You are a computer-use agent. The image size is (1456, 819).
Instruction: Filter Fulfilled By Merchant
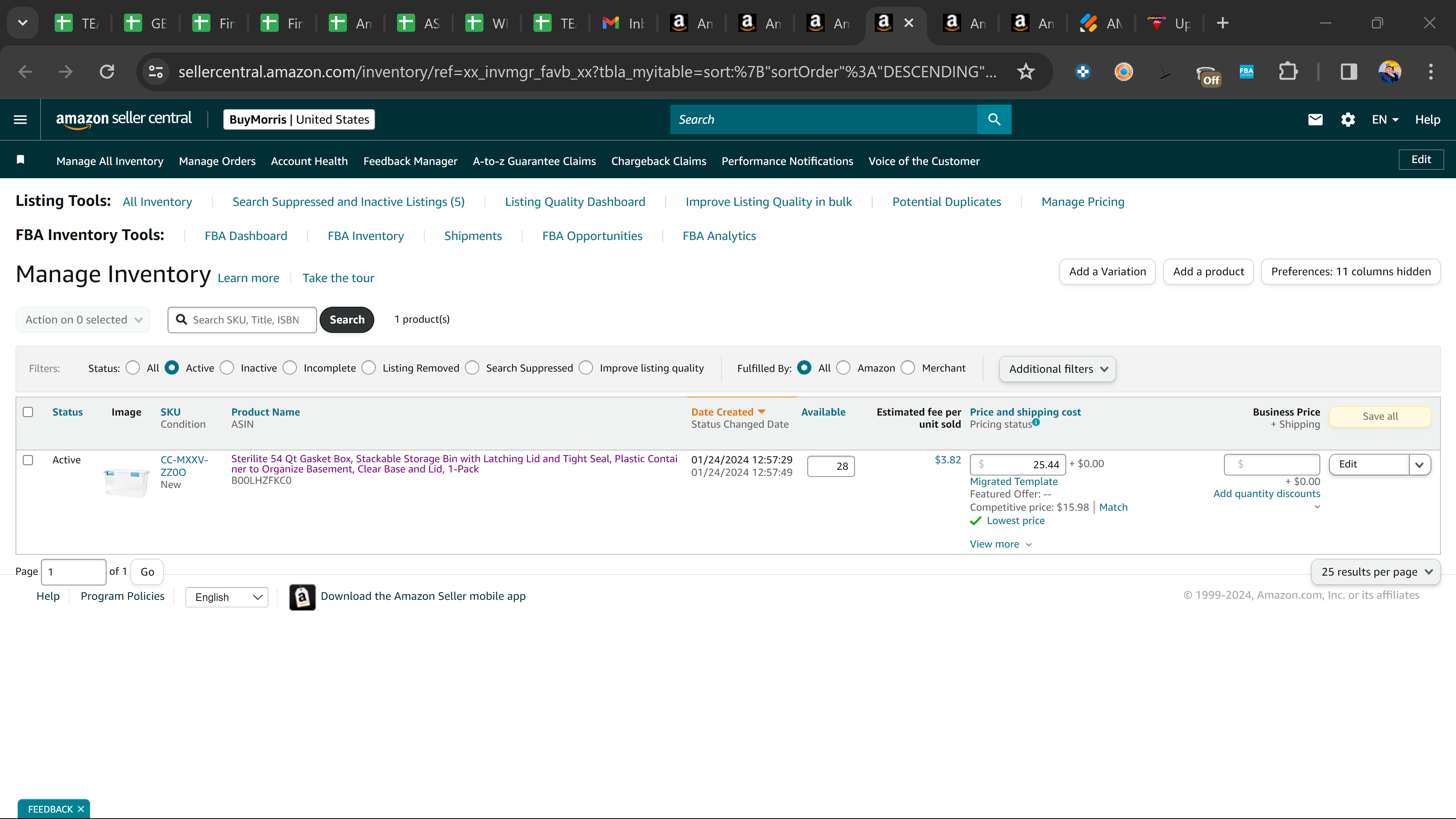point(908,368)
